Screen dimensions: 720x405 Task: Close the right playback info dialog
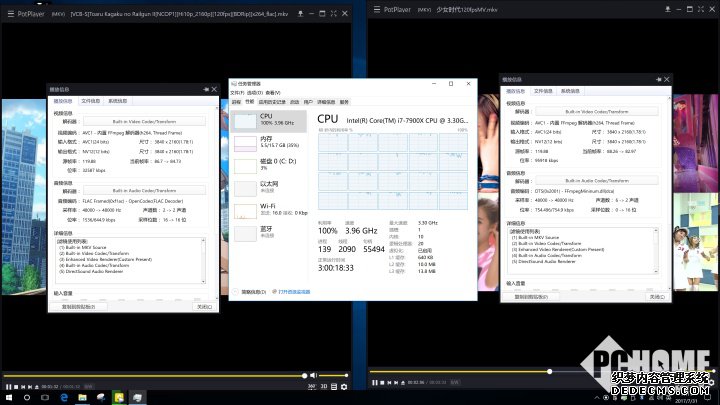click(x=667, y=79)
